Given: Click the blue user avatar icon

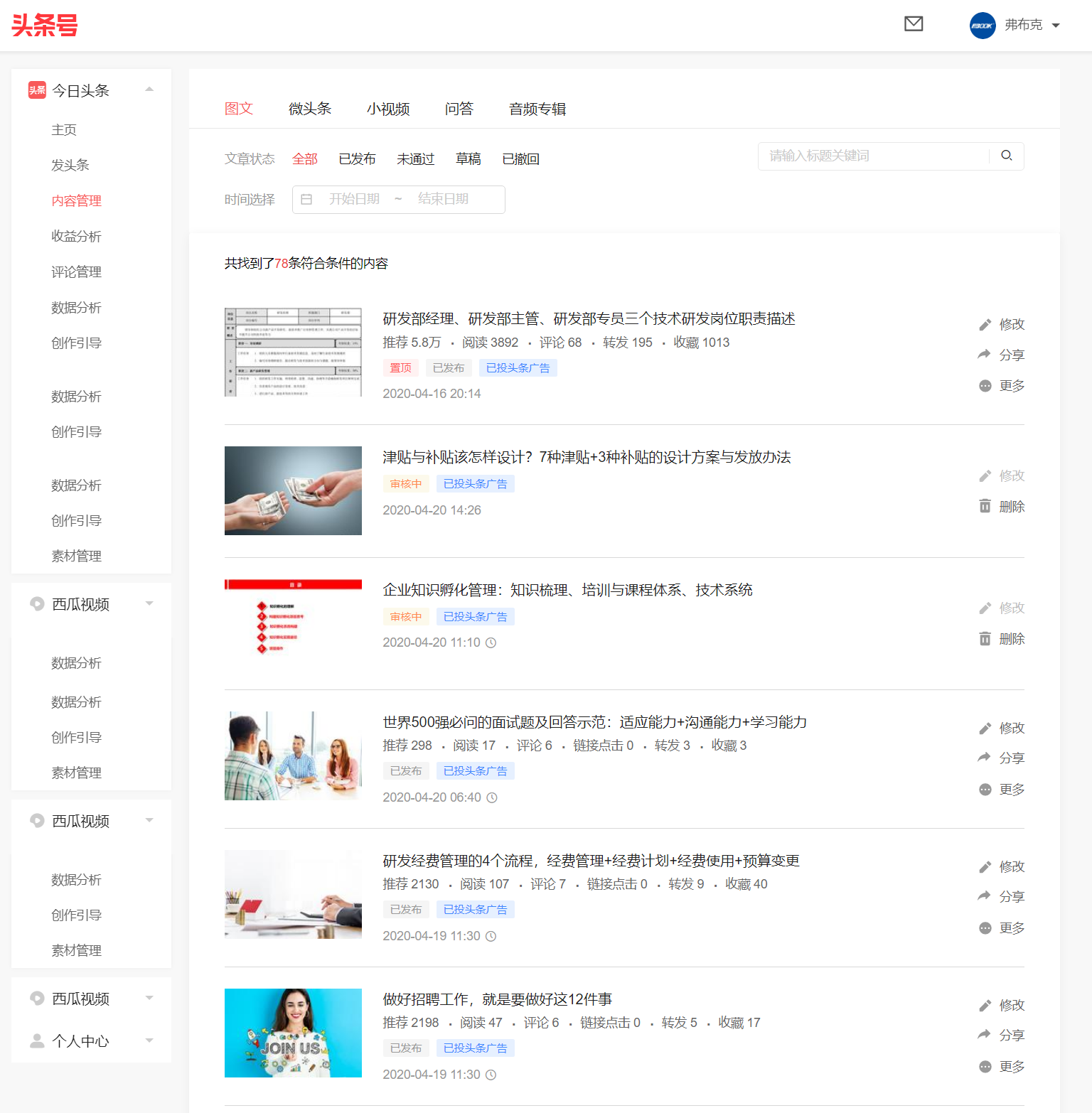Looking at the screenshot, I should point(983,26).
